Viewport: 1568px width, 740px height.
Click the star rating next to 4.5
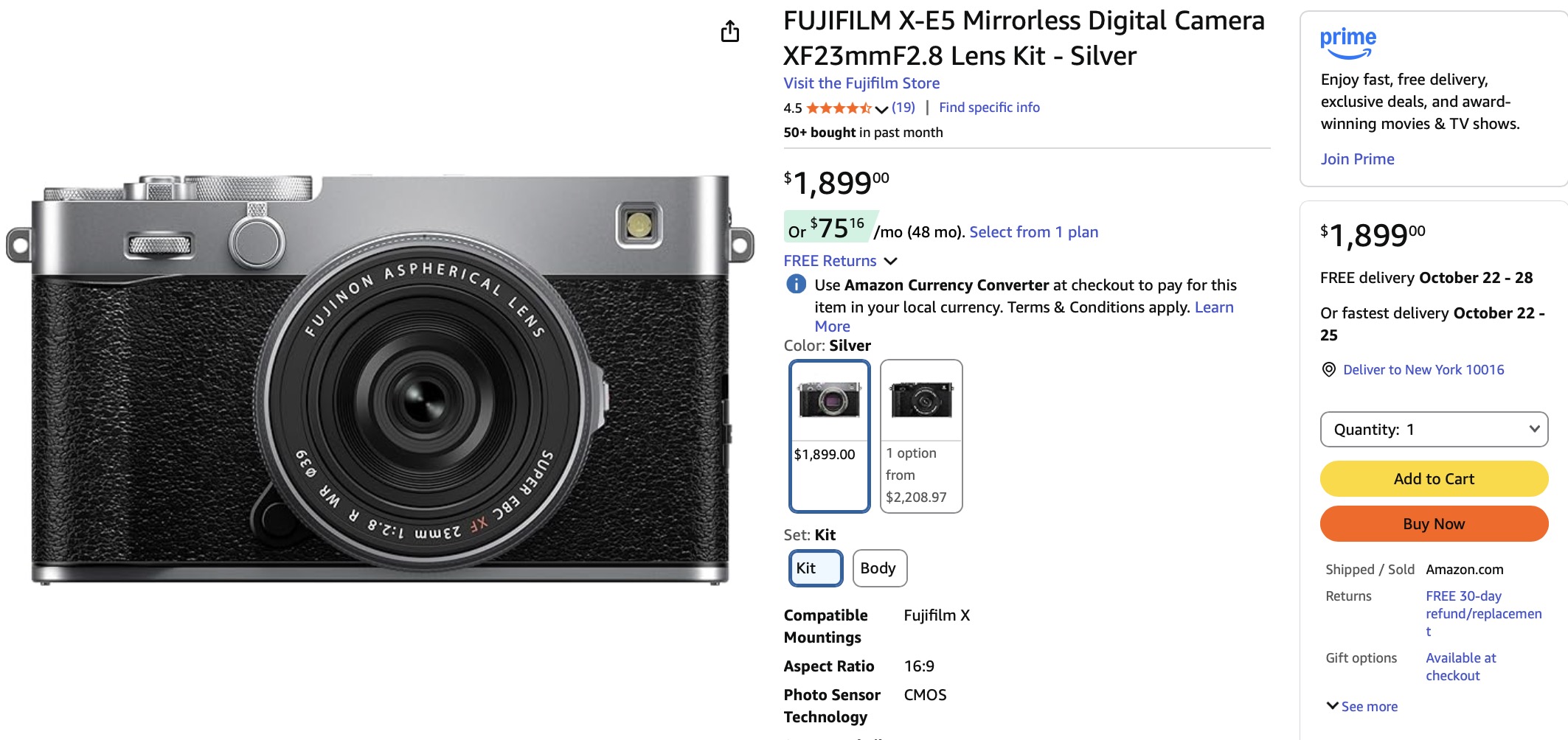pos(839,108)
